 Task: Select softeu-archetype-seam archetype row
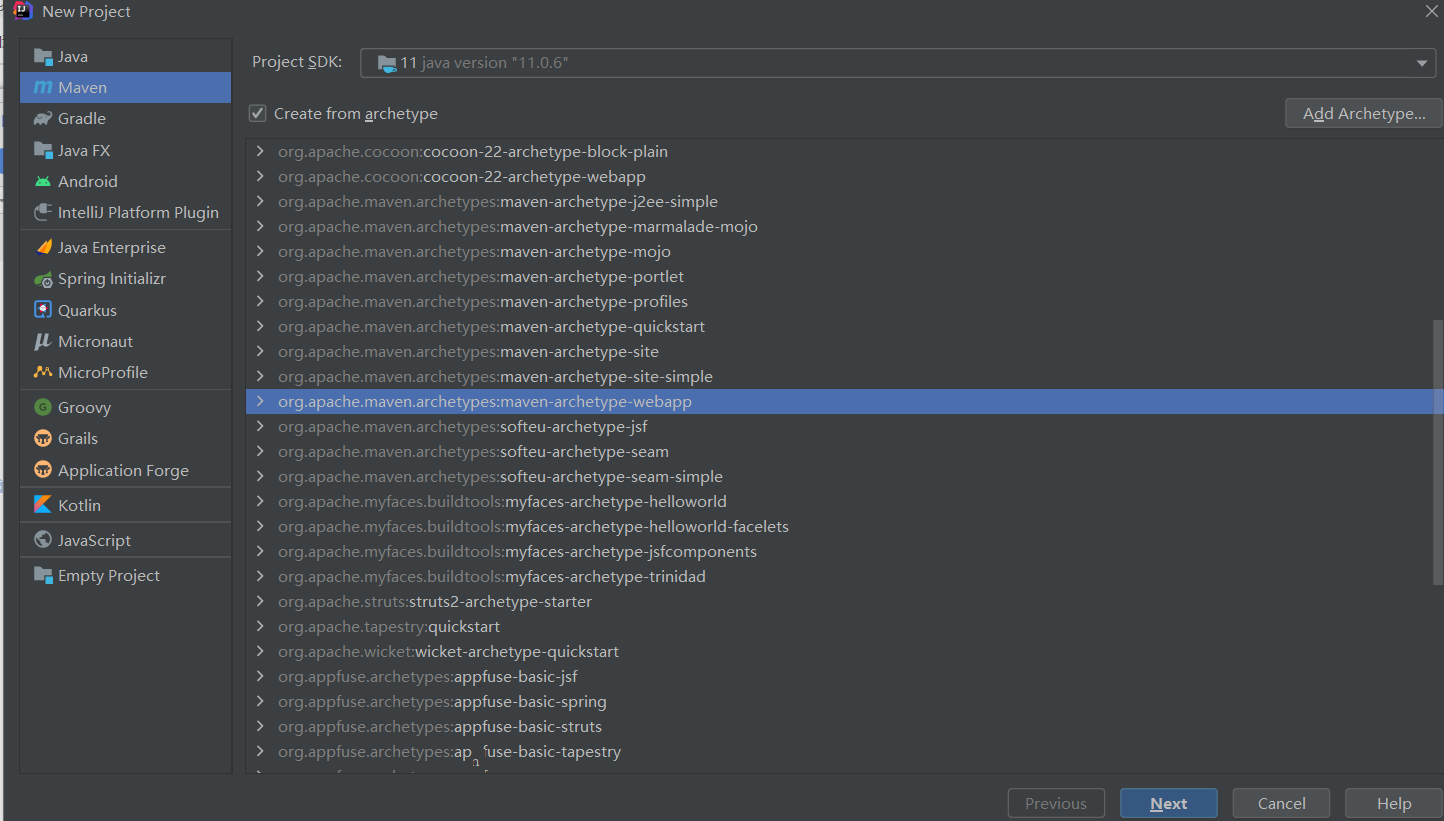(x=839, y=452)
